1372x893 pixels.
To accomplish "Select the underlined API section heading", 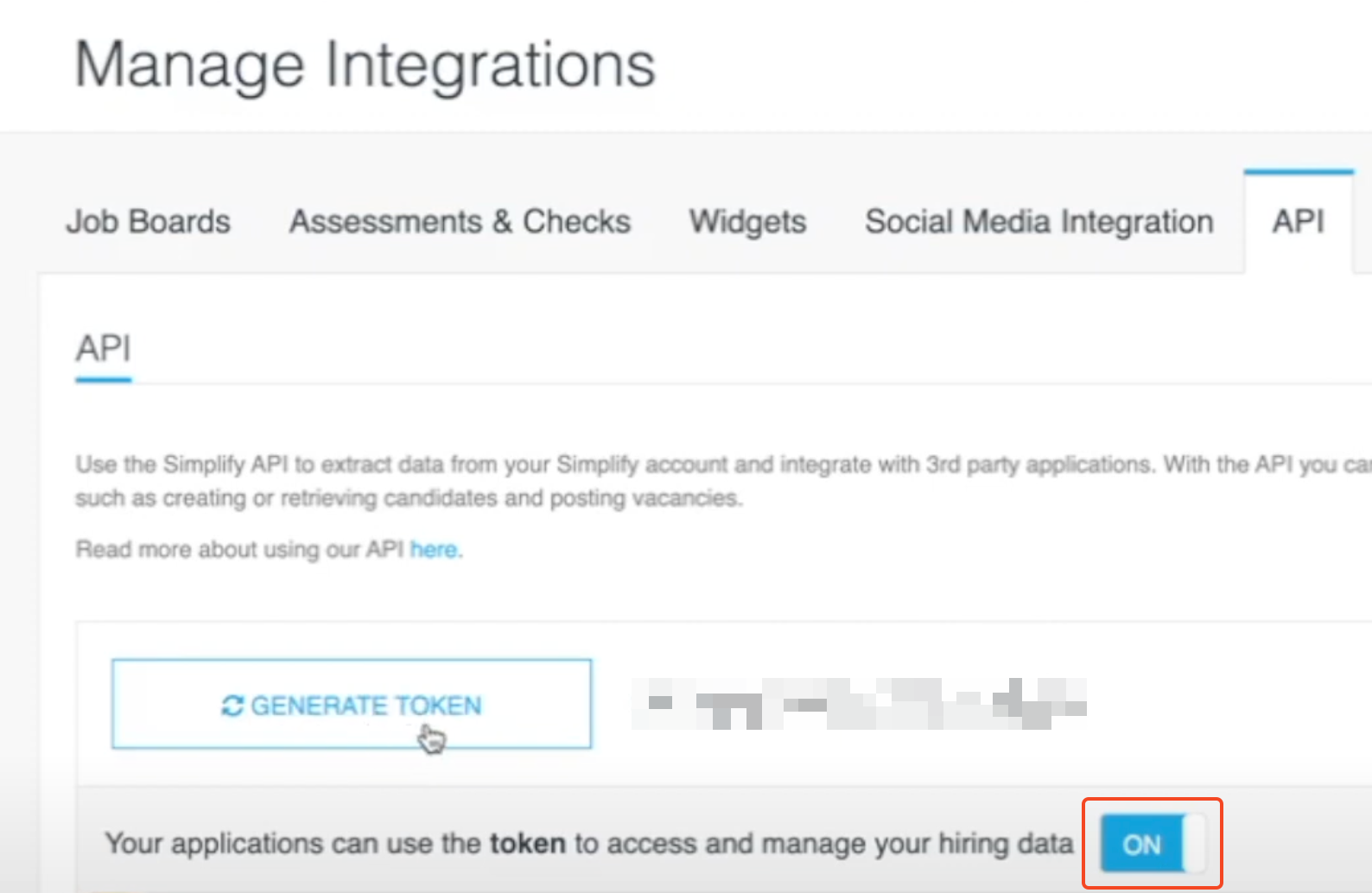I will point(104,349).
